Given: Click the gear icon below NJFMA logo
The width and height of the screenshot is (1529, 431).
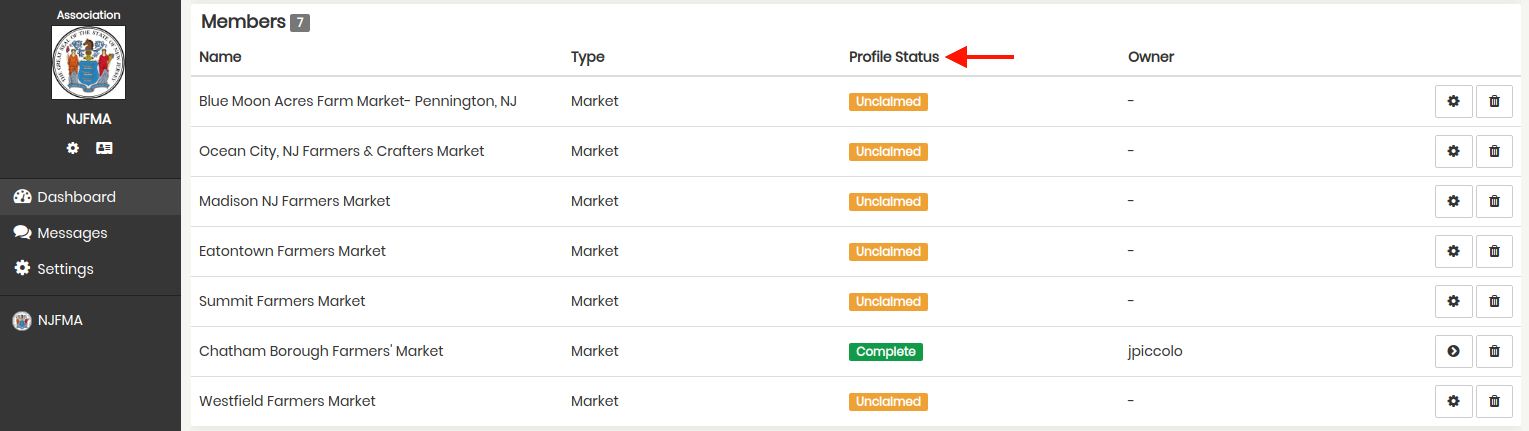Looking at the screenshot, I should point(73,148).
